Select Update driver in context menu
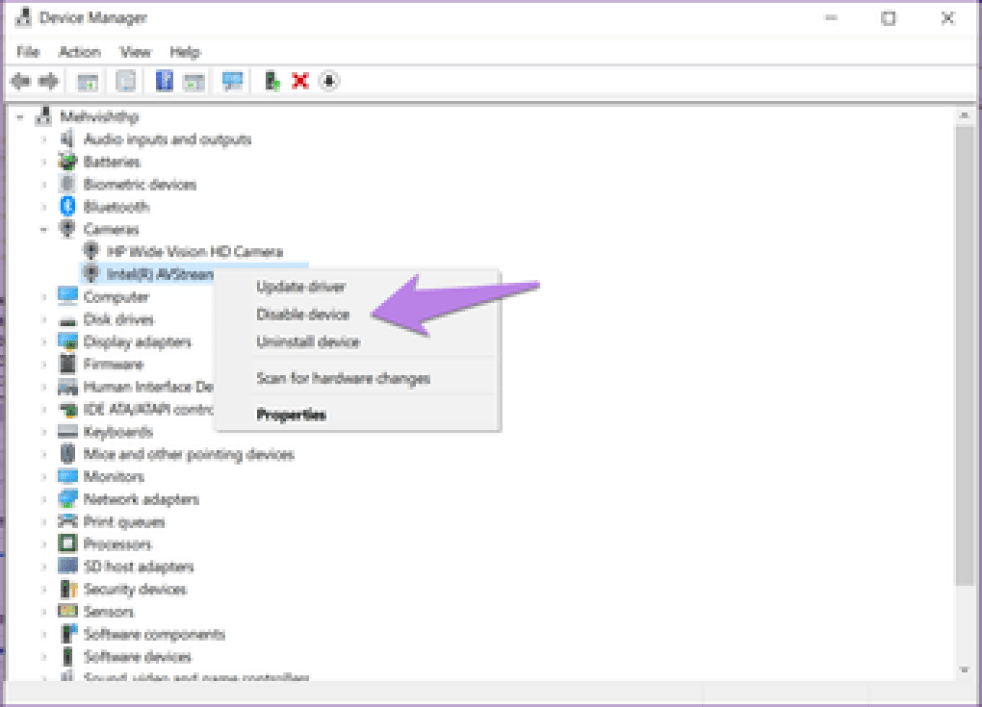 coord(301,287)
